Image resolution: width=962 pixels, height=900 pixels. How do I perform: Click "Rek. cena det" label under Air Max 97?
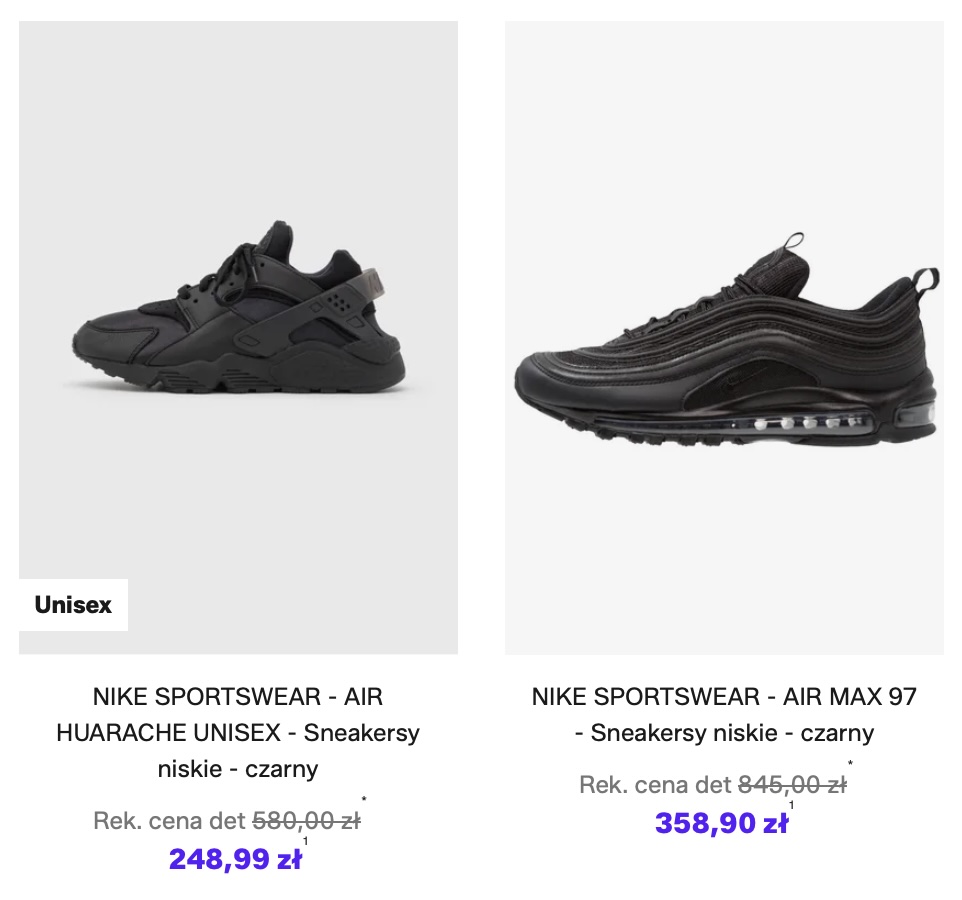tap(655, 785)
